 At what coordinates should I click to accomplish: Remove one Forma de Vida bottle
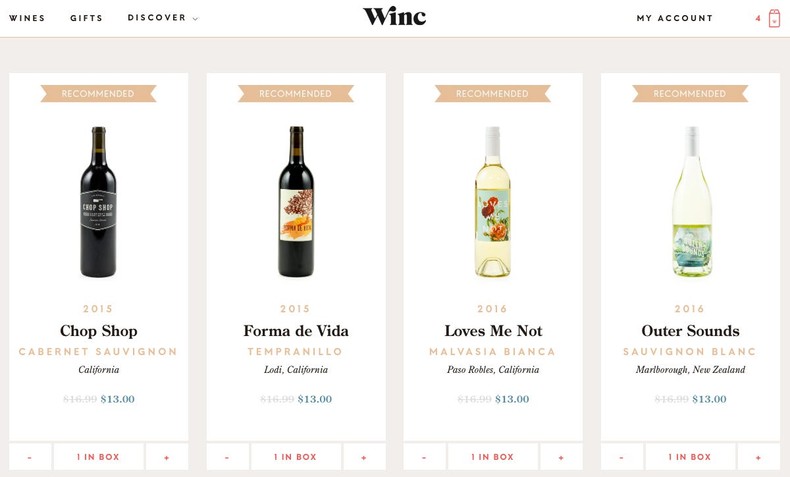pyautogui.click(x=227, y=457)
